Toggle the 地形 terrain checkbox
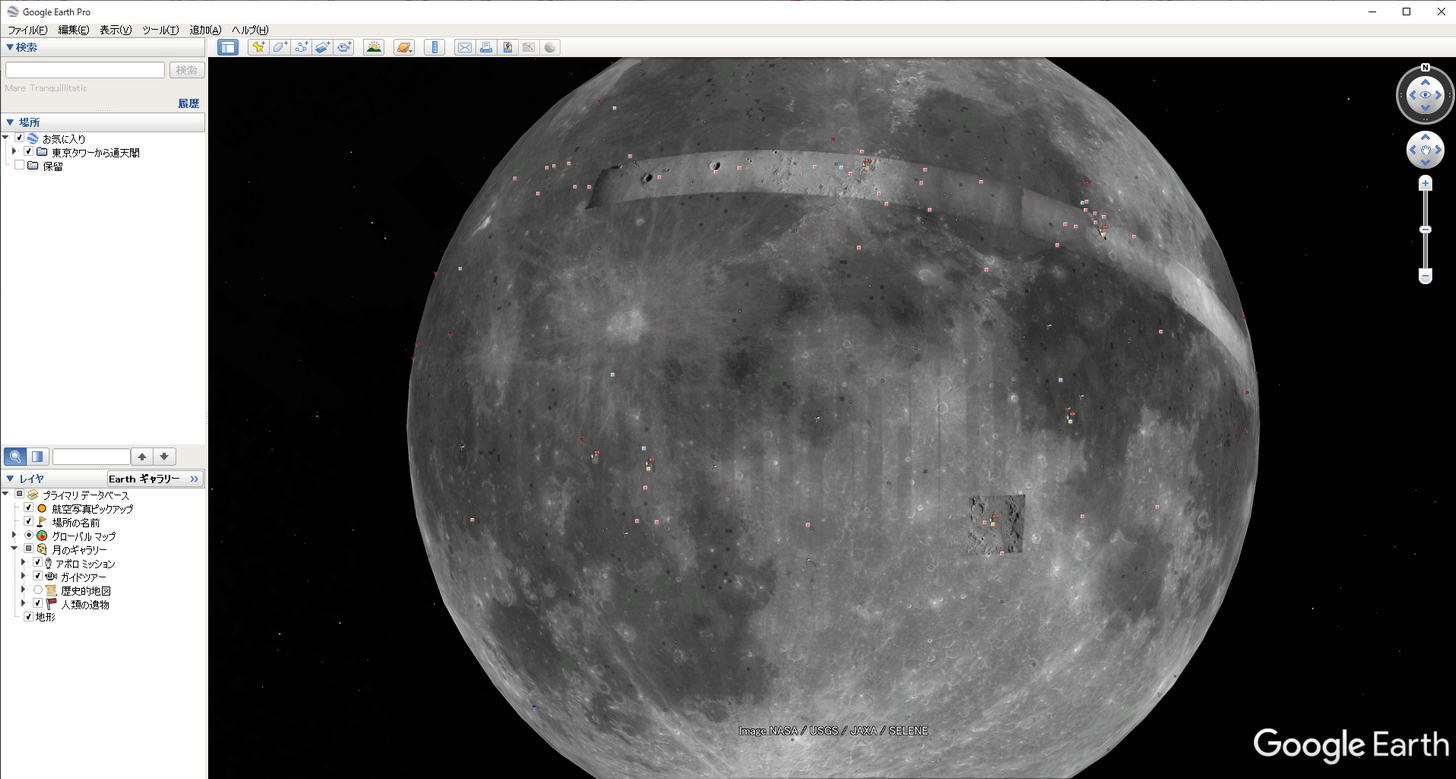 click(x=28, y=617)
